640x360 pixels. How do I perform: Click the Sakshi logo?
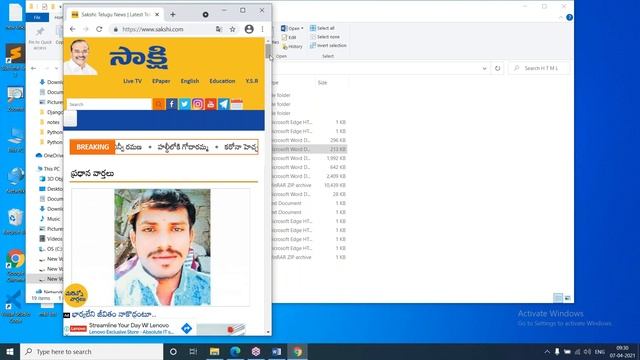click(x=139, y=58)
